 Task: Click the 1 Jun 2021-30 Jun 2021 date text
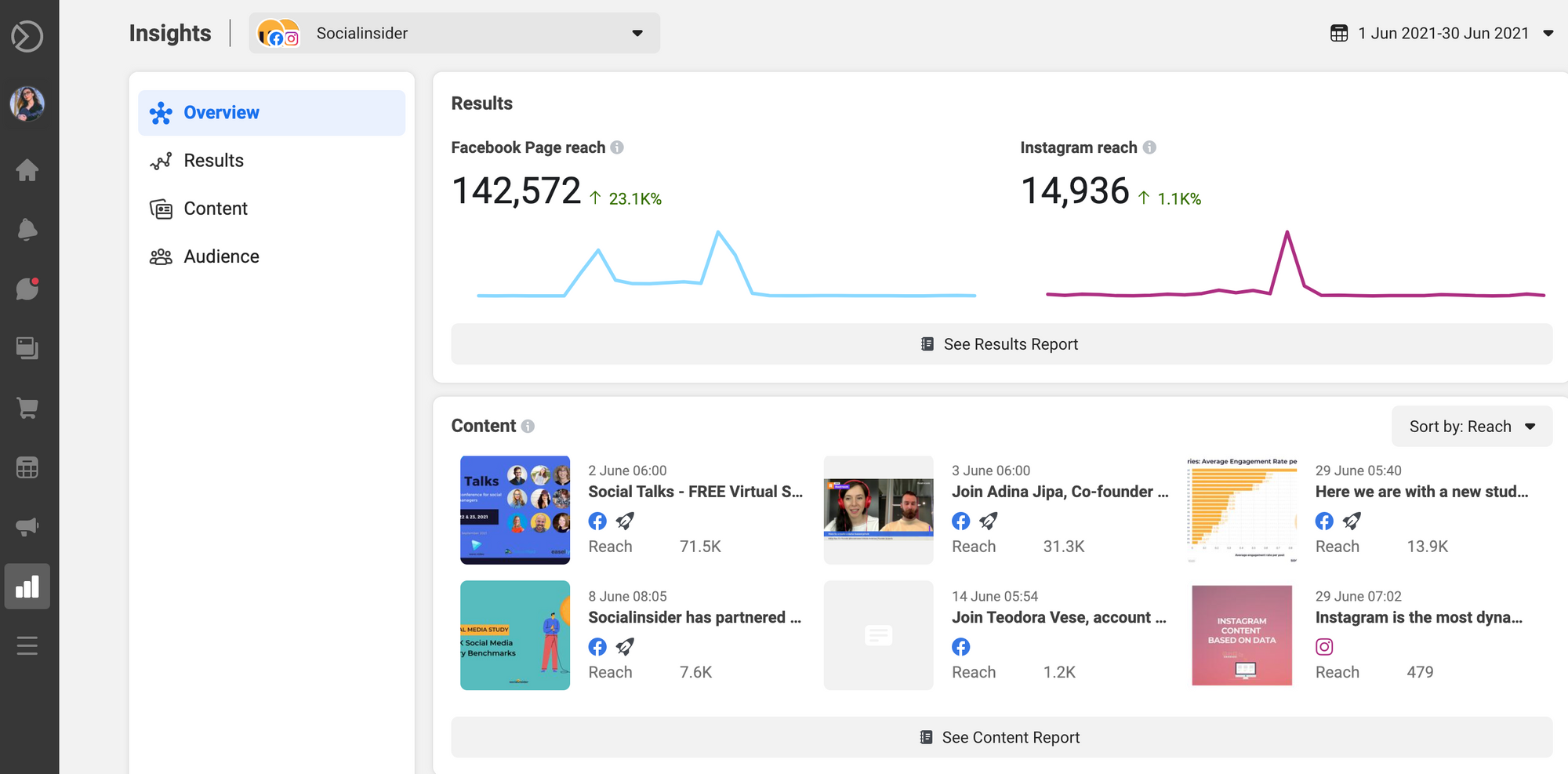[x=1443, y=33]
